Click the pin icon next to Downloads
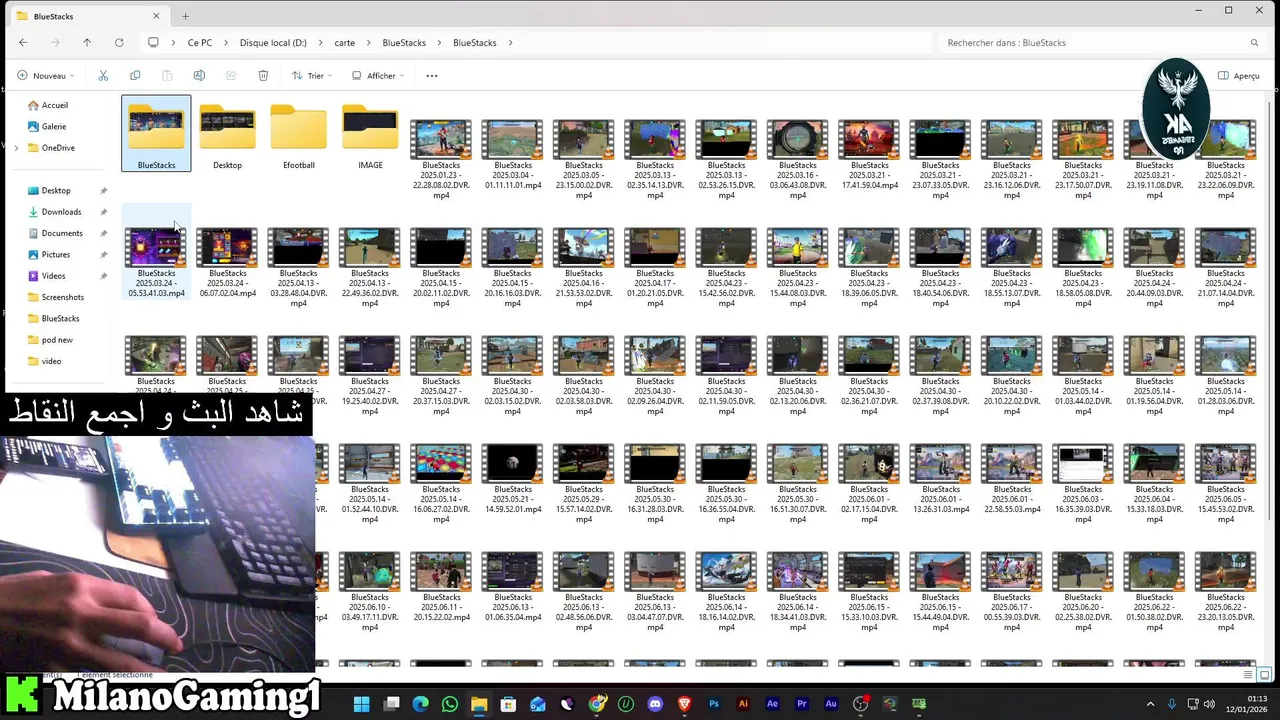The height and width of the screenshot is (720, 1280). pyautogui.click(x=104, y=212)
